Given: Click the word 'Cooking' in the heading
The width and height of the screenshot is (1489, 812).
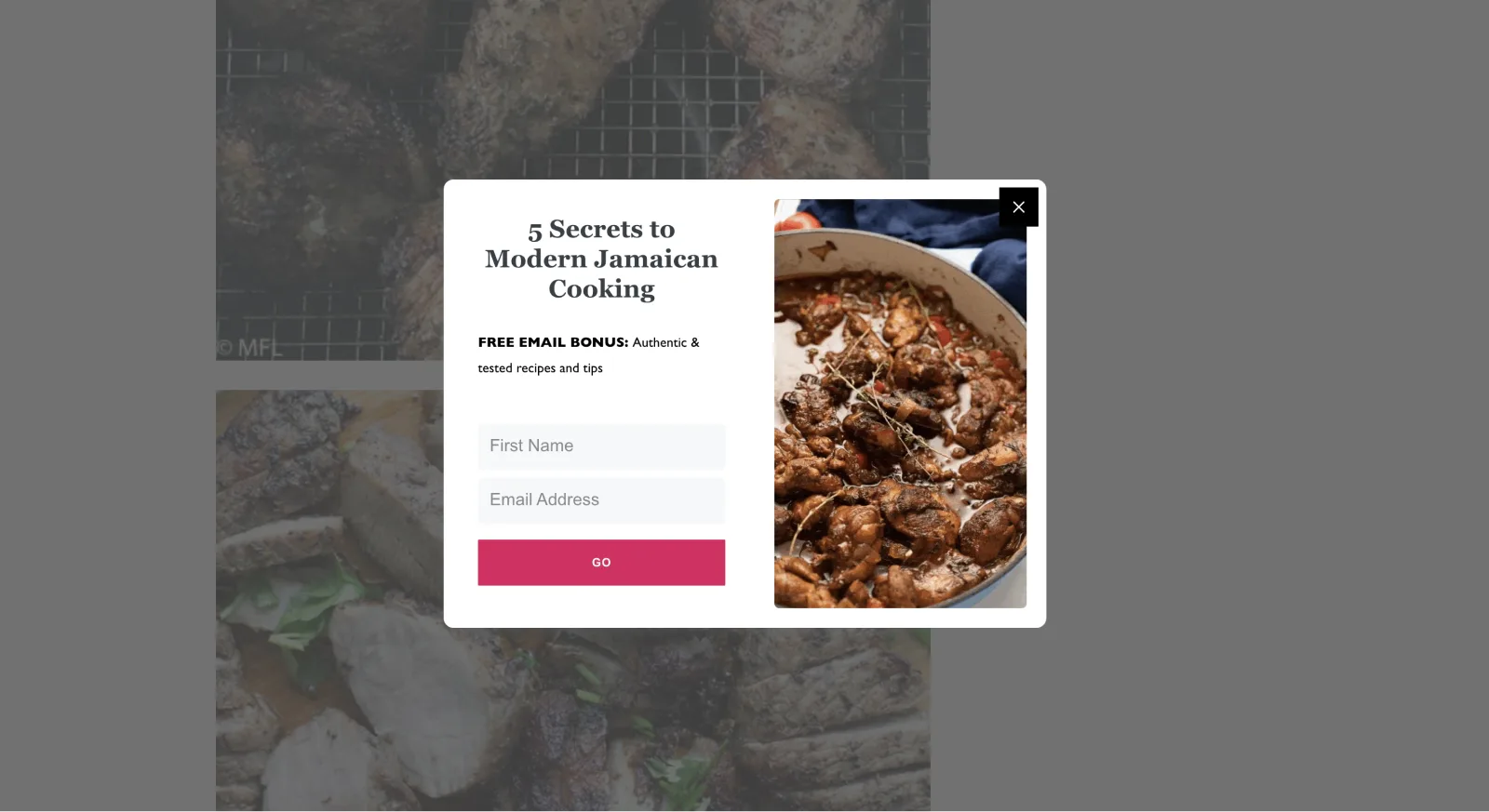Looking at the screenshot, I should point(601,289).
